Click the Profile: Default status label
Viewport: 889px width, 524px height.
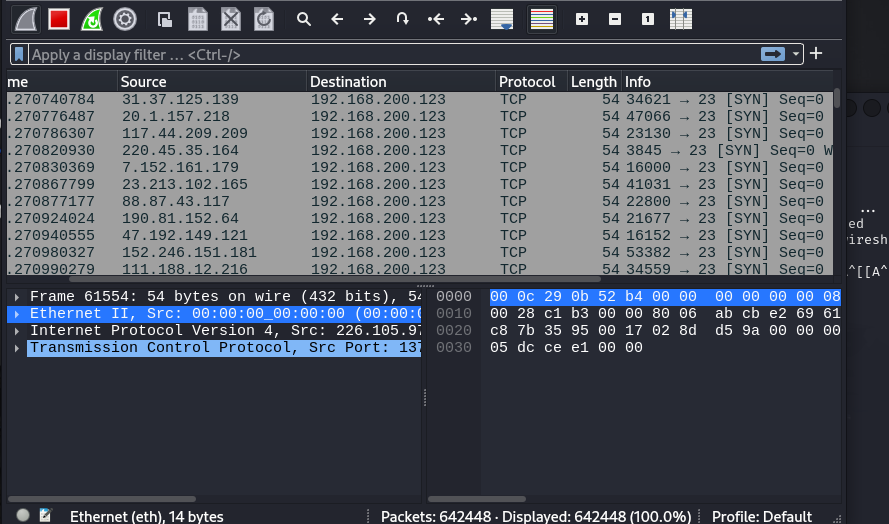tap(762, 516)
